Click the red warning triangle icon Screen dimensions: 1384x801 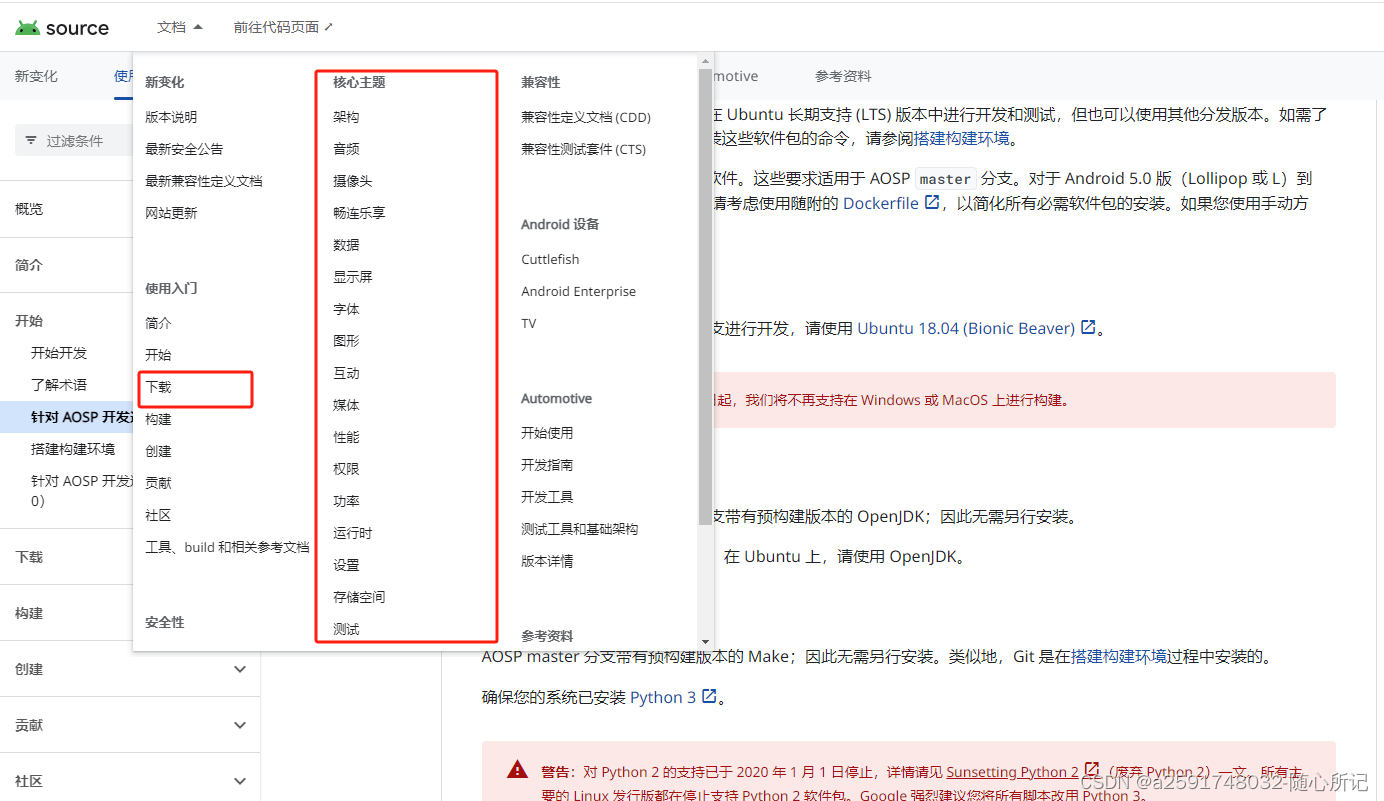tap(517, 769)
